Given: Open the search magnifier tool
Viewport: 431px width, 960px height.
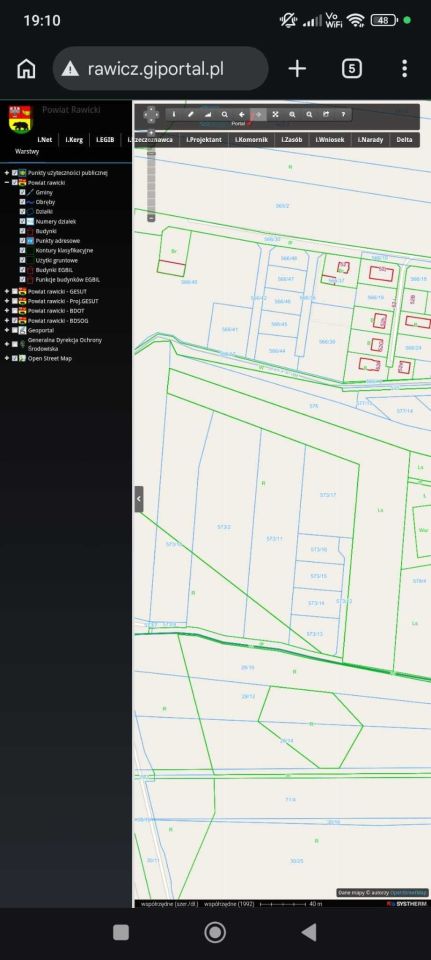Looking at the screenshot, I should [x=225, y=114].
